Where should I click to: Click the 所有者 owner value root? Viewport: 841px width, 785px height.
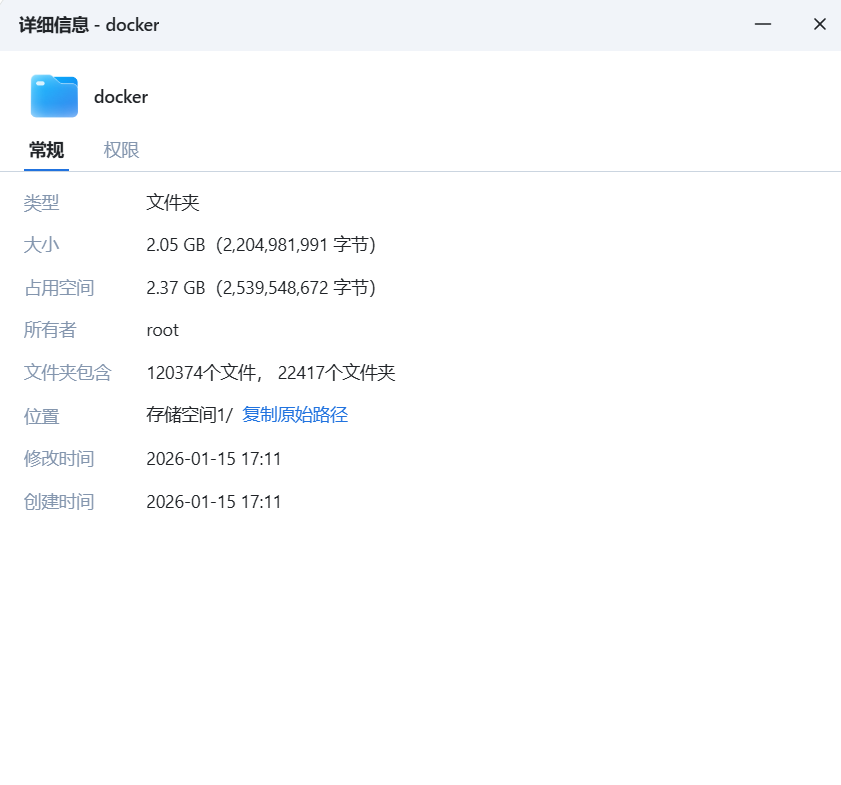[162, 329]
